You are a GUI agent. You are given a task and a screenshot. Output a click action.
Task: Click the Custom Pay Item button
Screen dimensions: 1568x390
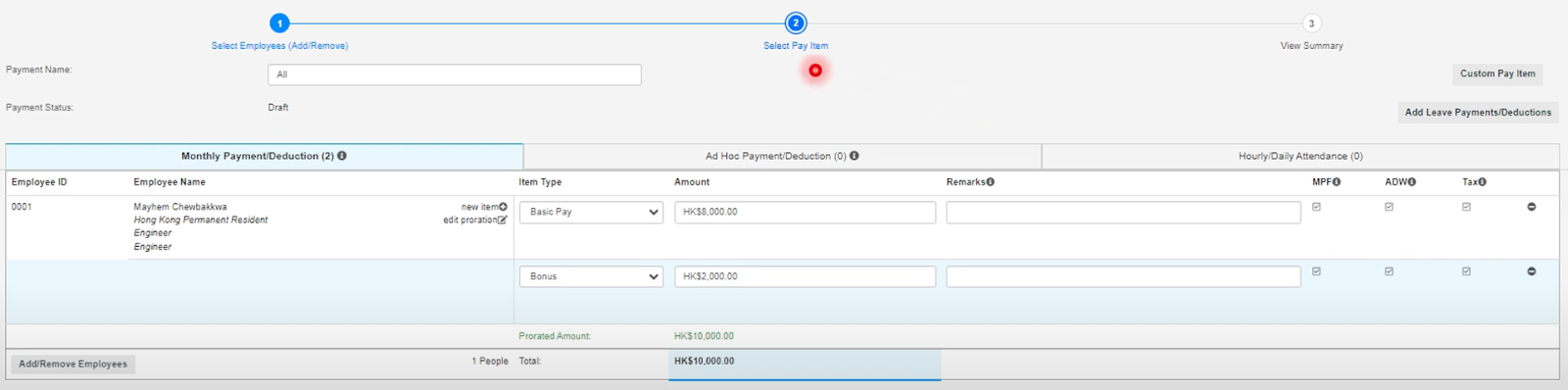pyautogui.click(x=1497, y=73)
